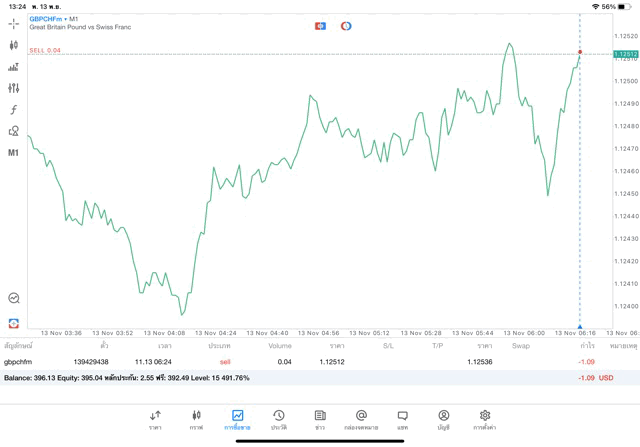Click the SELL 0.04 order line label

pyautogui.click(x=45, y=50)
